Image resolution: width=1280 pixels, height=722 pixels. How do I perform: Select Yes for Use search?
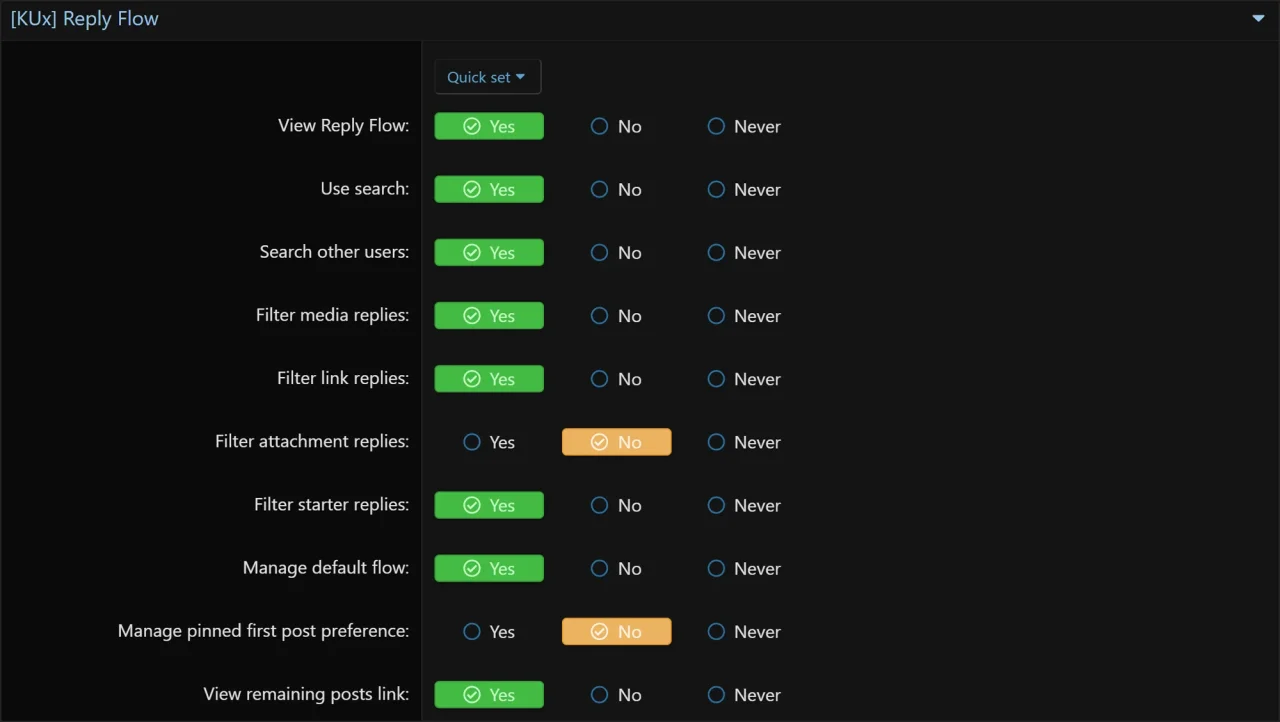(489, 189)
